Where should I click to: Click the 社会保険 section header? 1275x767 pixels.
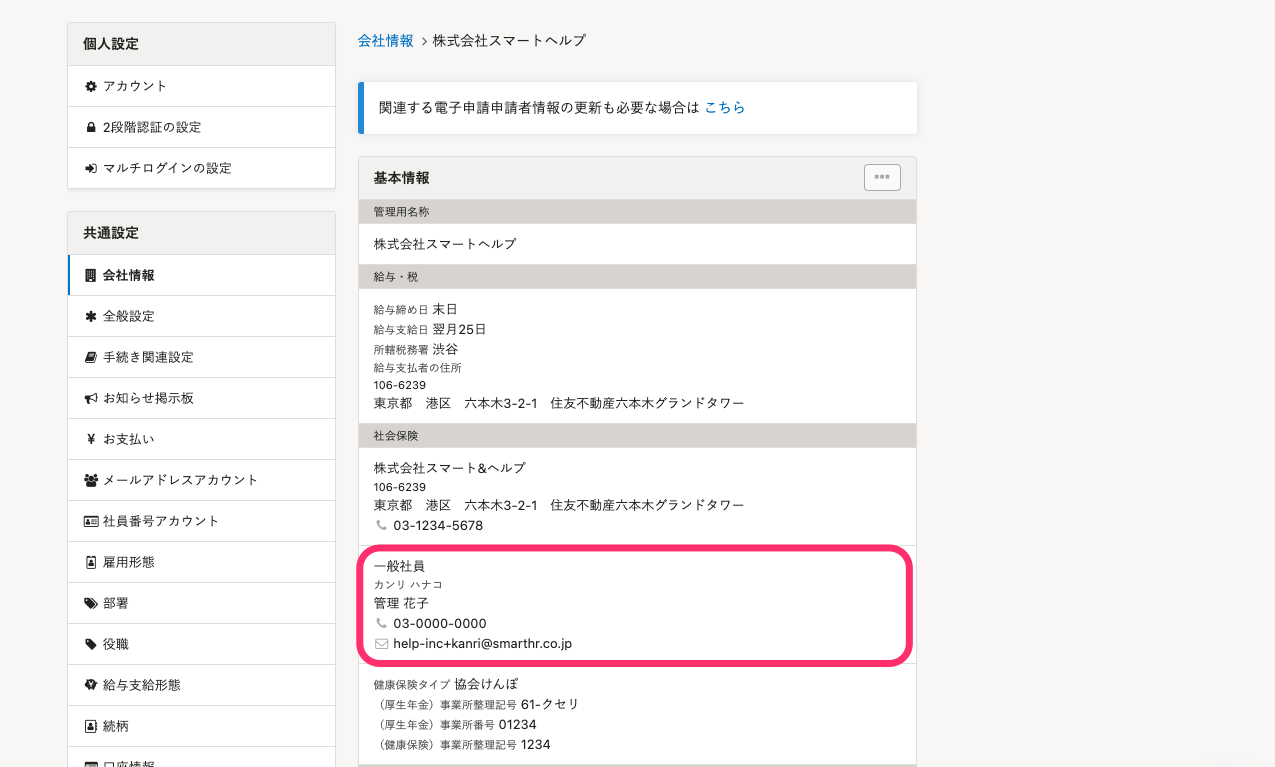pos(637,436)
